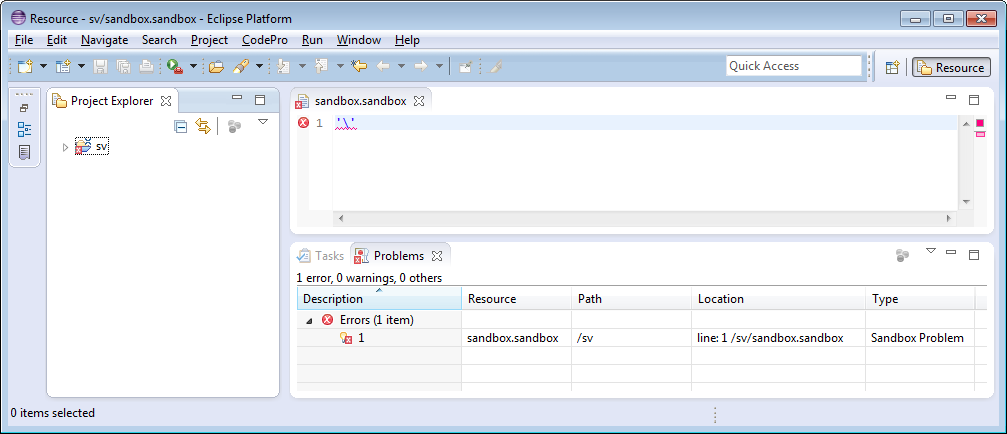
Task: Open the Problems View Menu triangle
Action: [931, 250]
